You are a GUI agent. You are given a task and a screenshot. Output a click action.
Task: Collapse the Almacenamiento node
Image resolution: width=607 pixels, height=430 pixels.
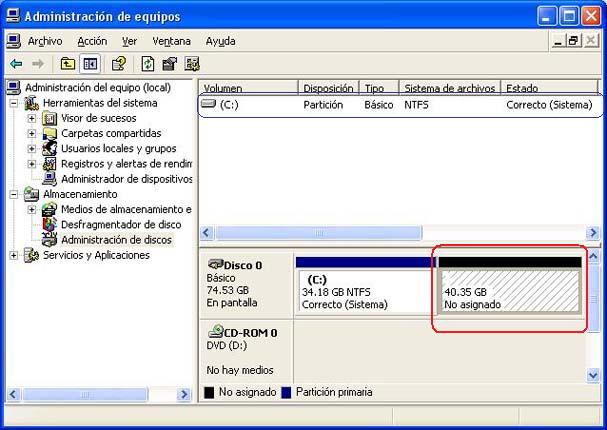click(x=14, y=194)
